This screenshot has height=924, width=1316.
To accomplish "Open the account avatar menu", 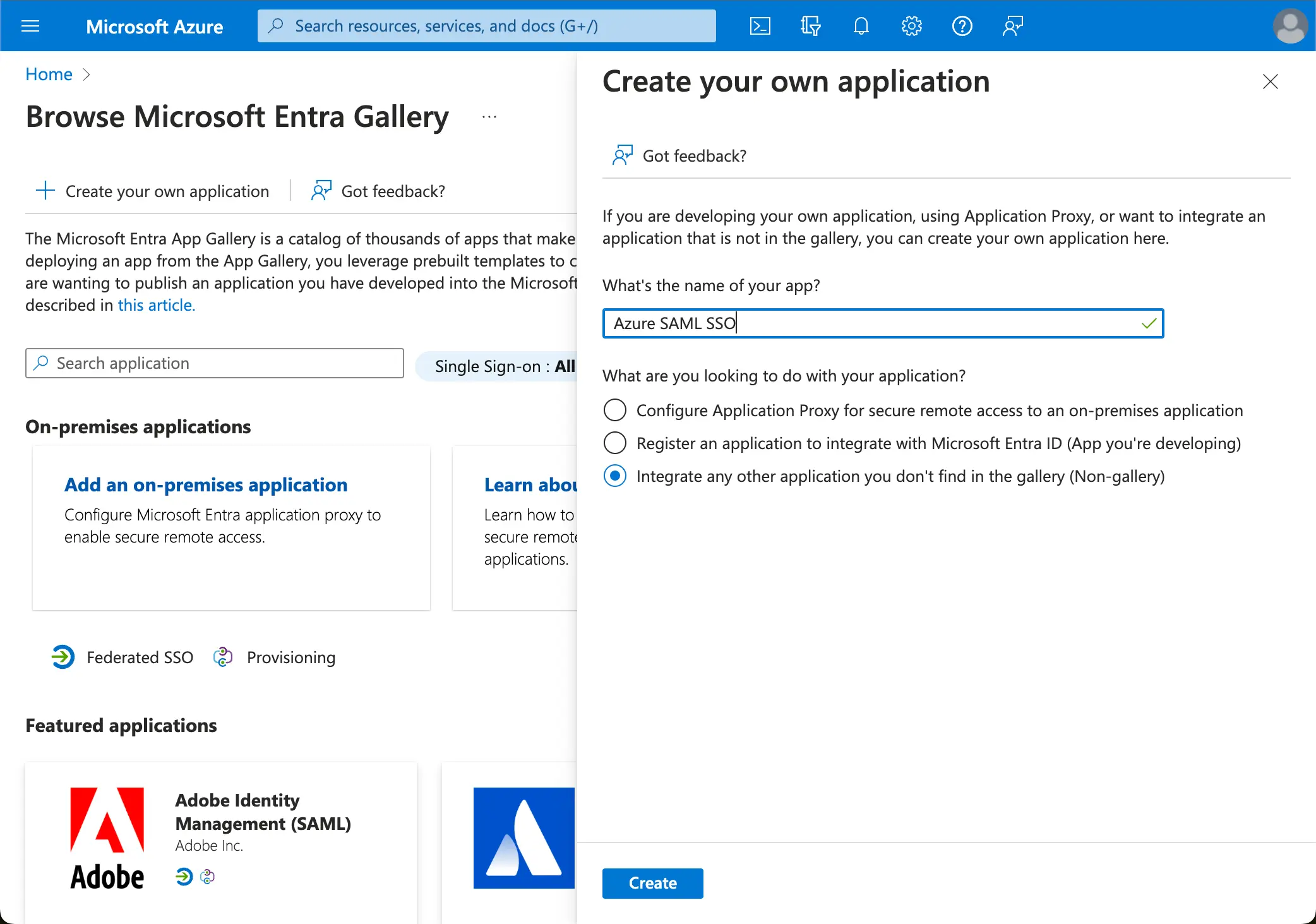I will coord(1289,26).
